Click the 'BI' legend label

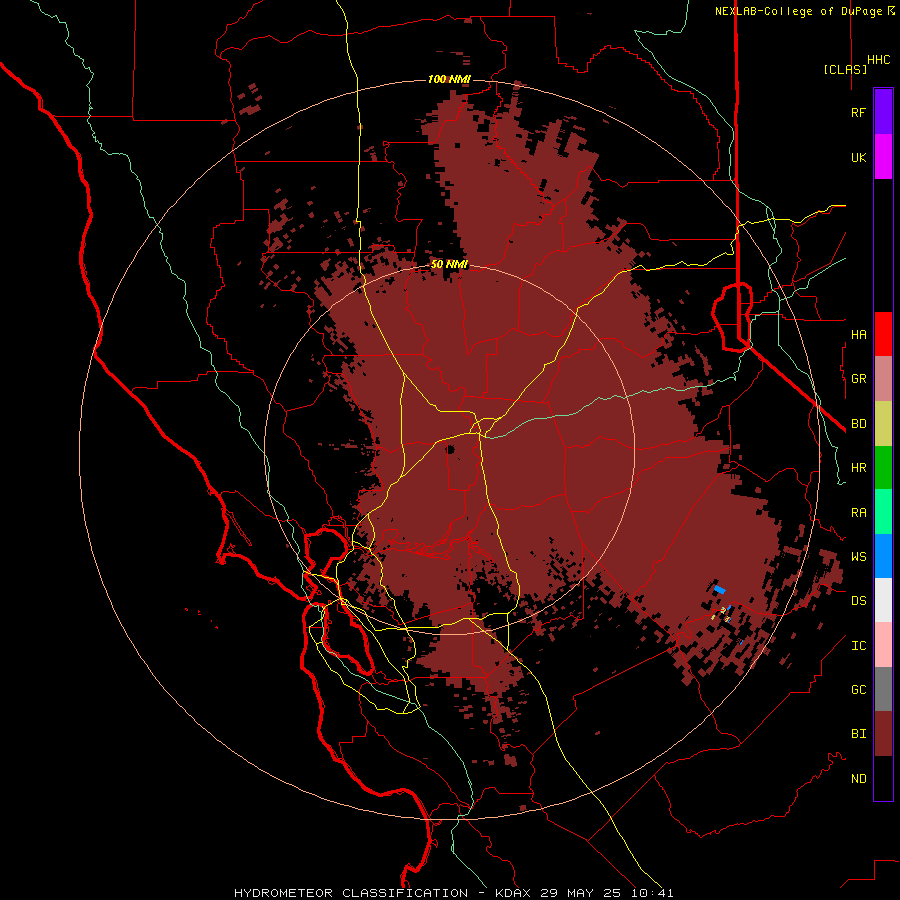859,734
